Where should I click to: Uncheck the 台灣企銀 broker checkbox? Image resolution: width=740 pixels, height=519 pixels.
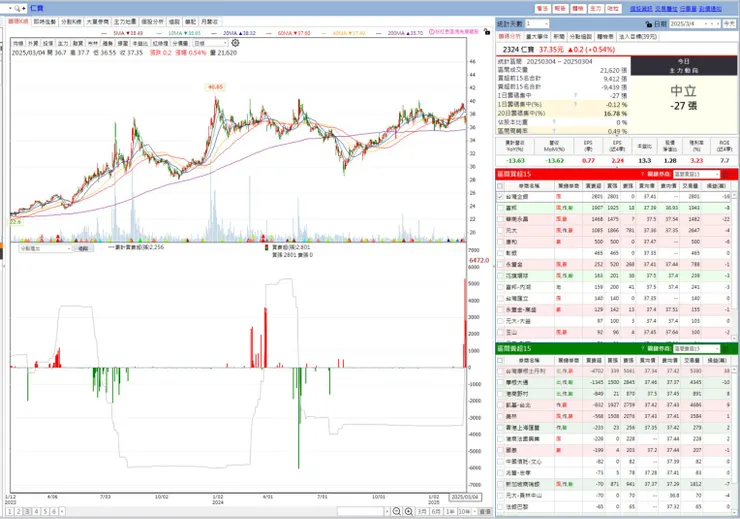tap(500, 197)
